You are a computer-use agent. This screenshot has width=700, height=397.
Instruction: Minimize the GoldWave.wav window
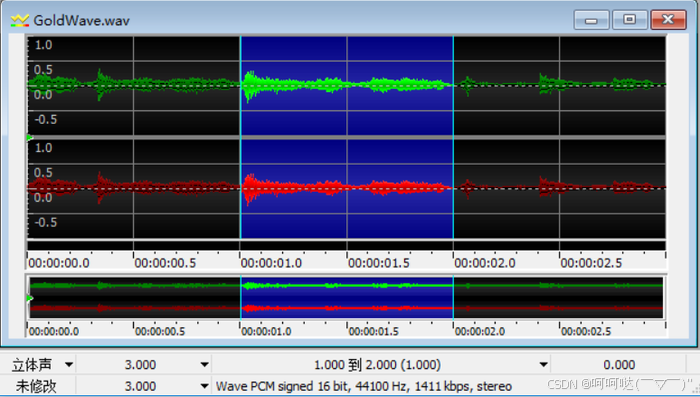pos(591,20)
